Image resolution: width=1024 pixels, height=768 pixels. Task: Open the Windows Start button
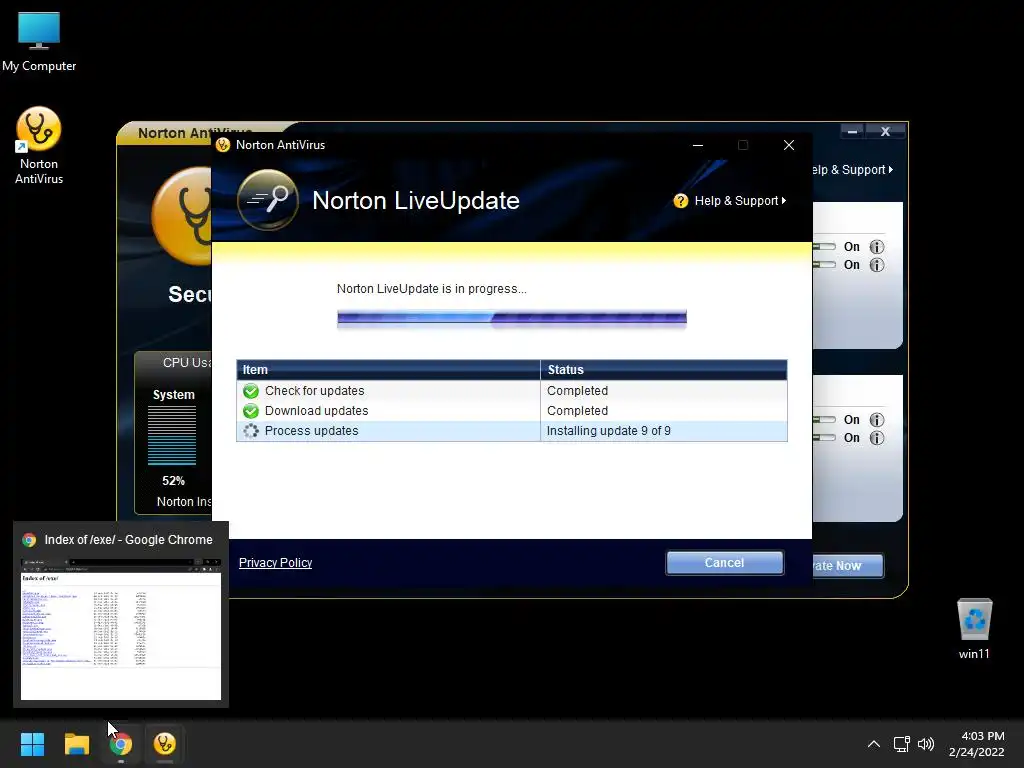point(32,744)
